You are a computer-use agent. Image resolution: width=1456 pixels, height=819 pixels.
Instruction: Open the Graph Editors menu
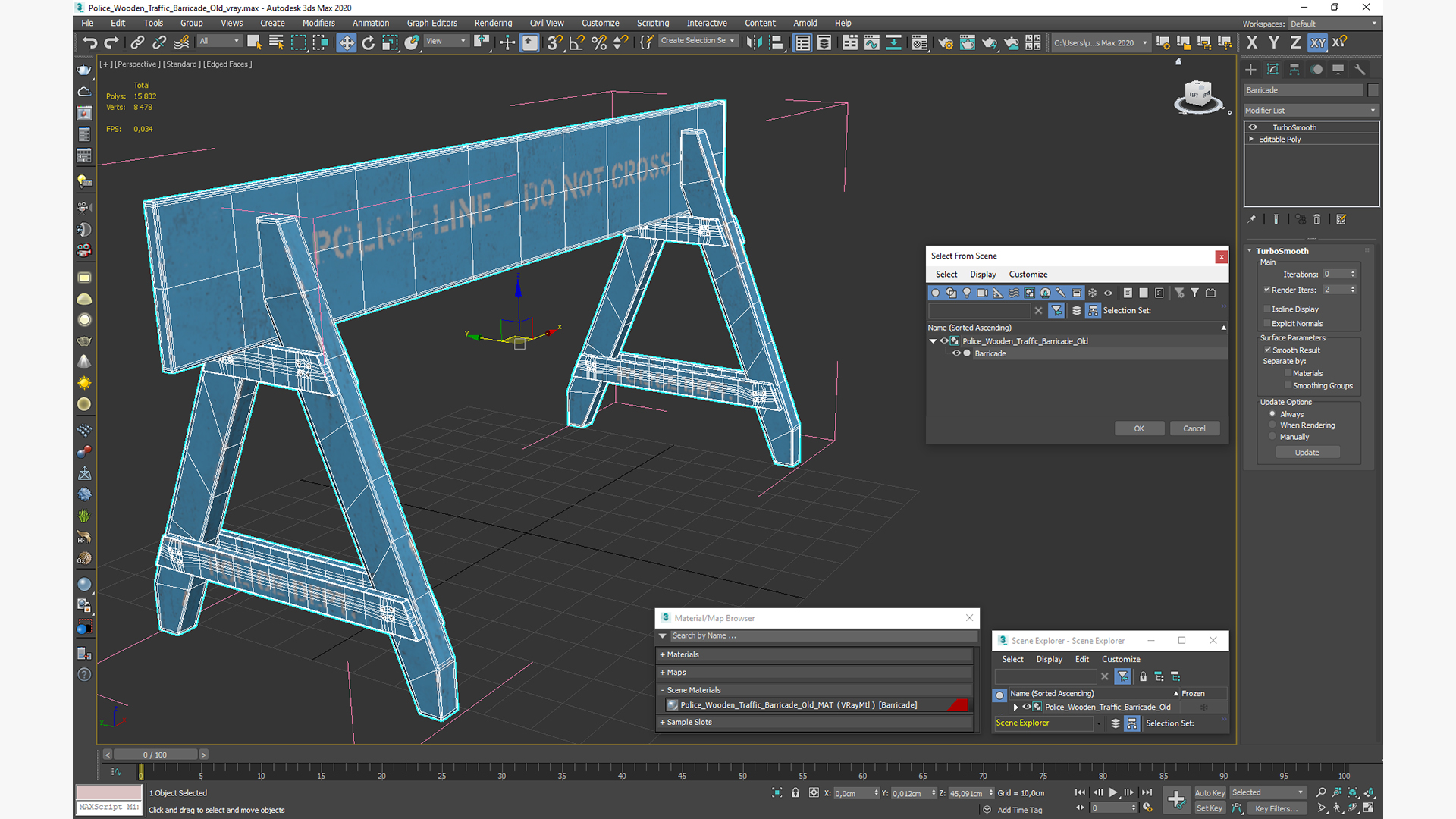coord(431,23)
